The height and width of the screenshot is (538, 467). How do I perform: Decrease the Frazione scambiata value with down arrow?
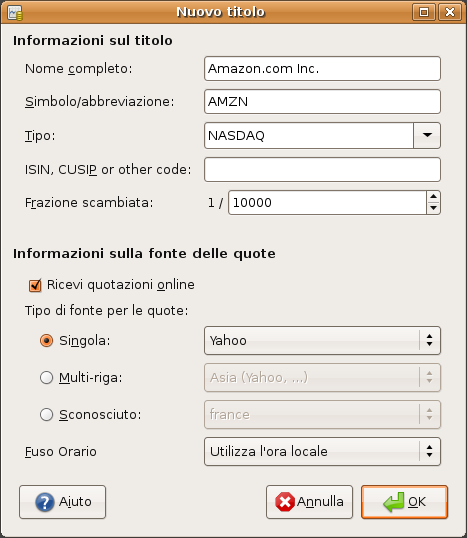click(433, 208)
